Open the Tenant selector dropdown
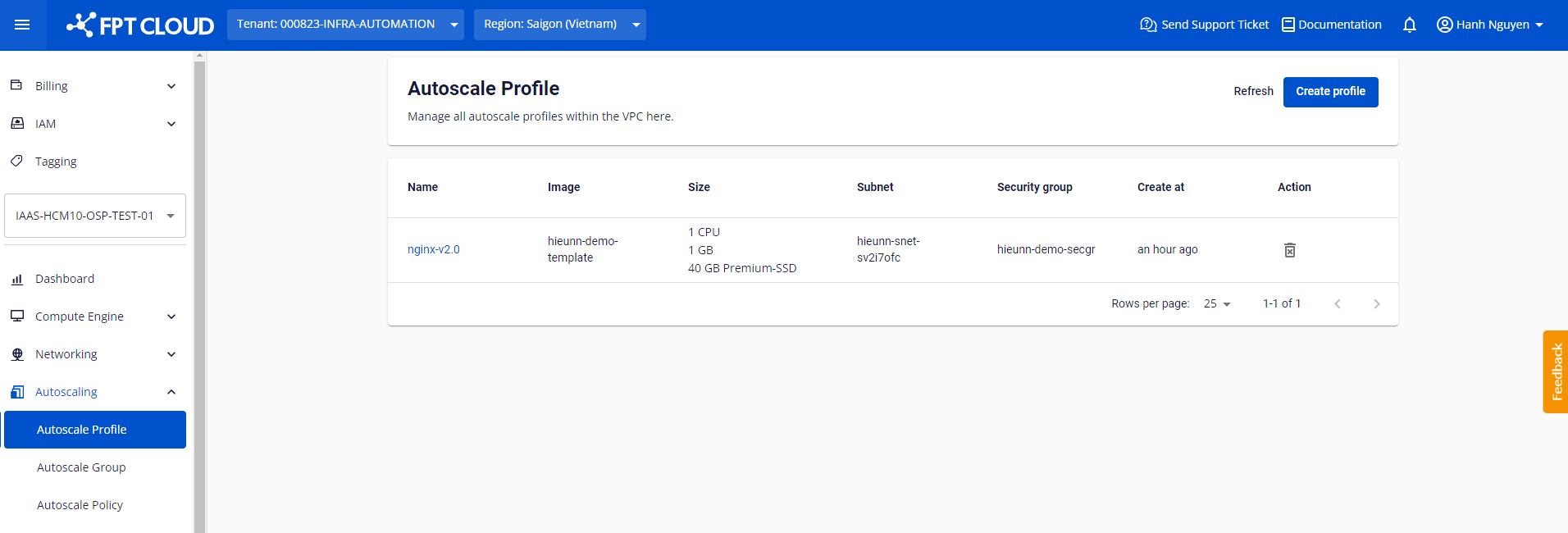The image size is (1568, 533). point(344,25)
